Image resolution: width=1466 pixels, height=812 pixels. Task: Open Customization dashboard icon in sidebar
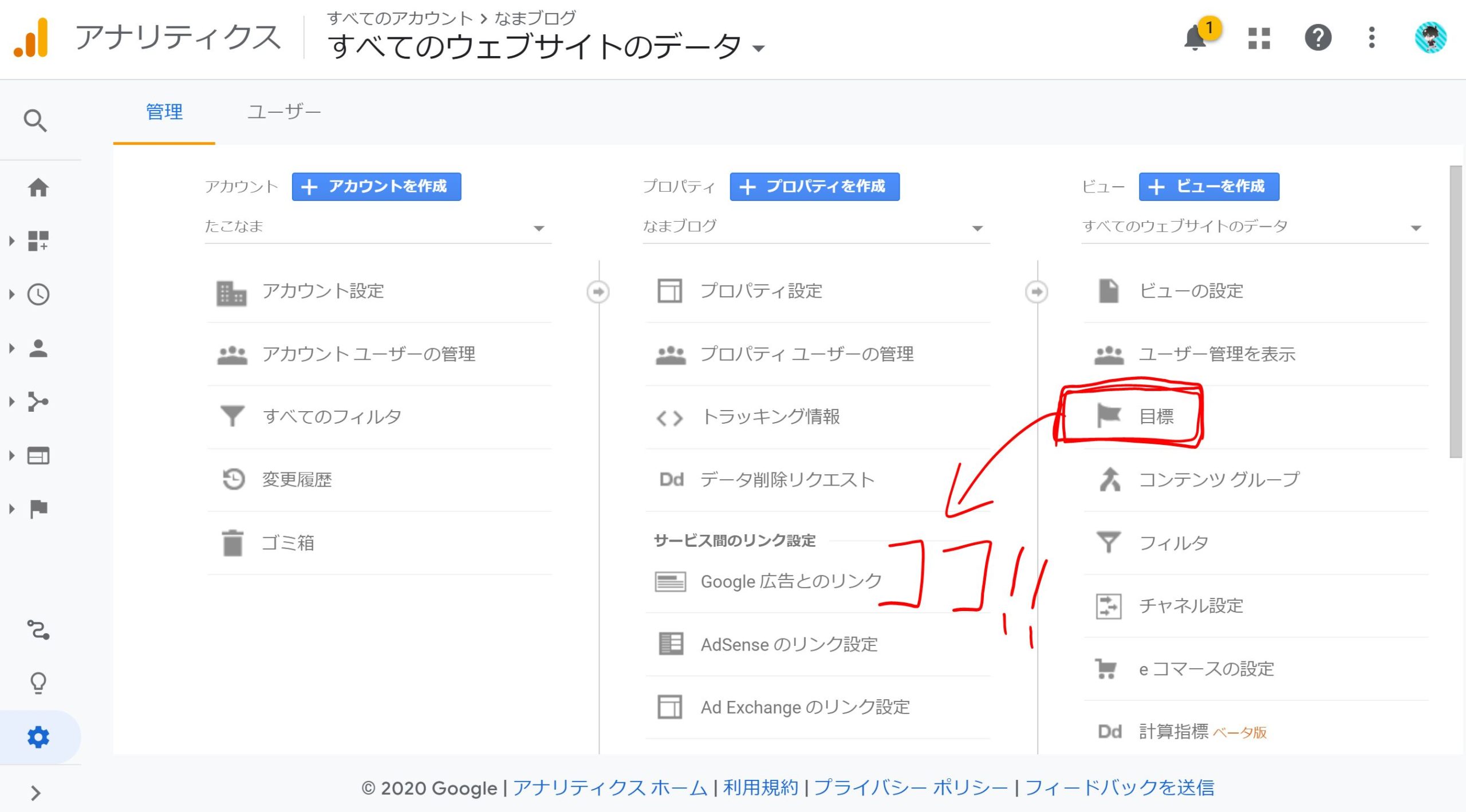click(38, 241)
